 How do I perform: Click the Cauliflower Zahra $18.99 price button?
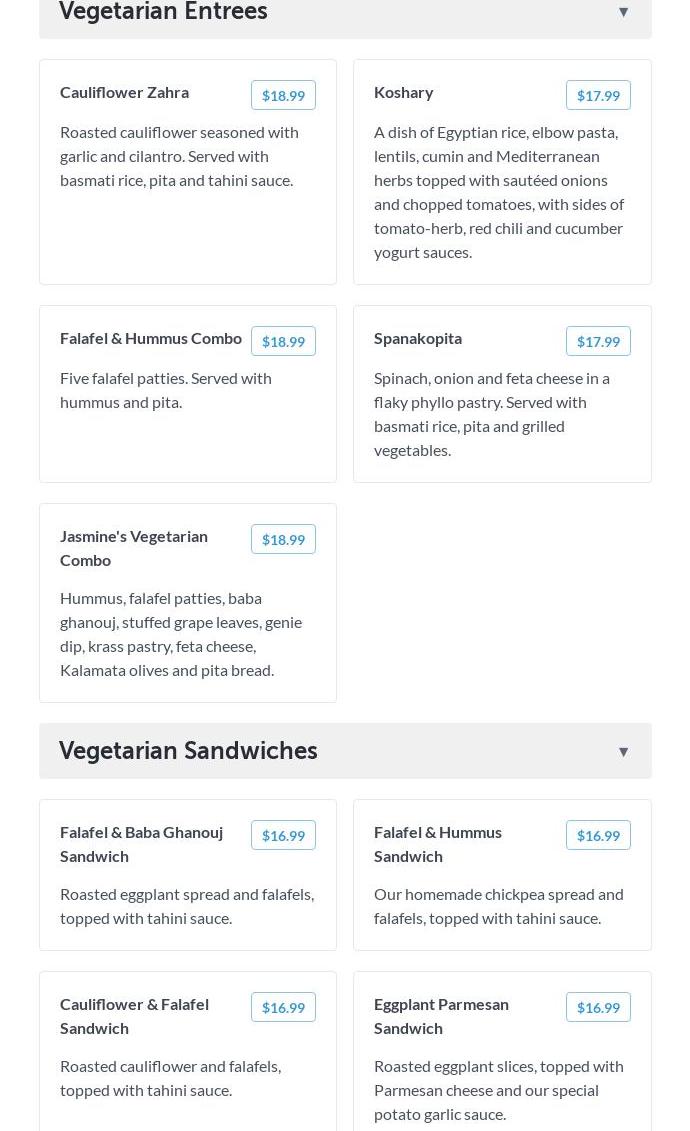click(x=283, y=95)
